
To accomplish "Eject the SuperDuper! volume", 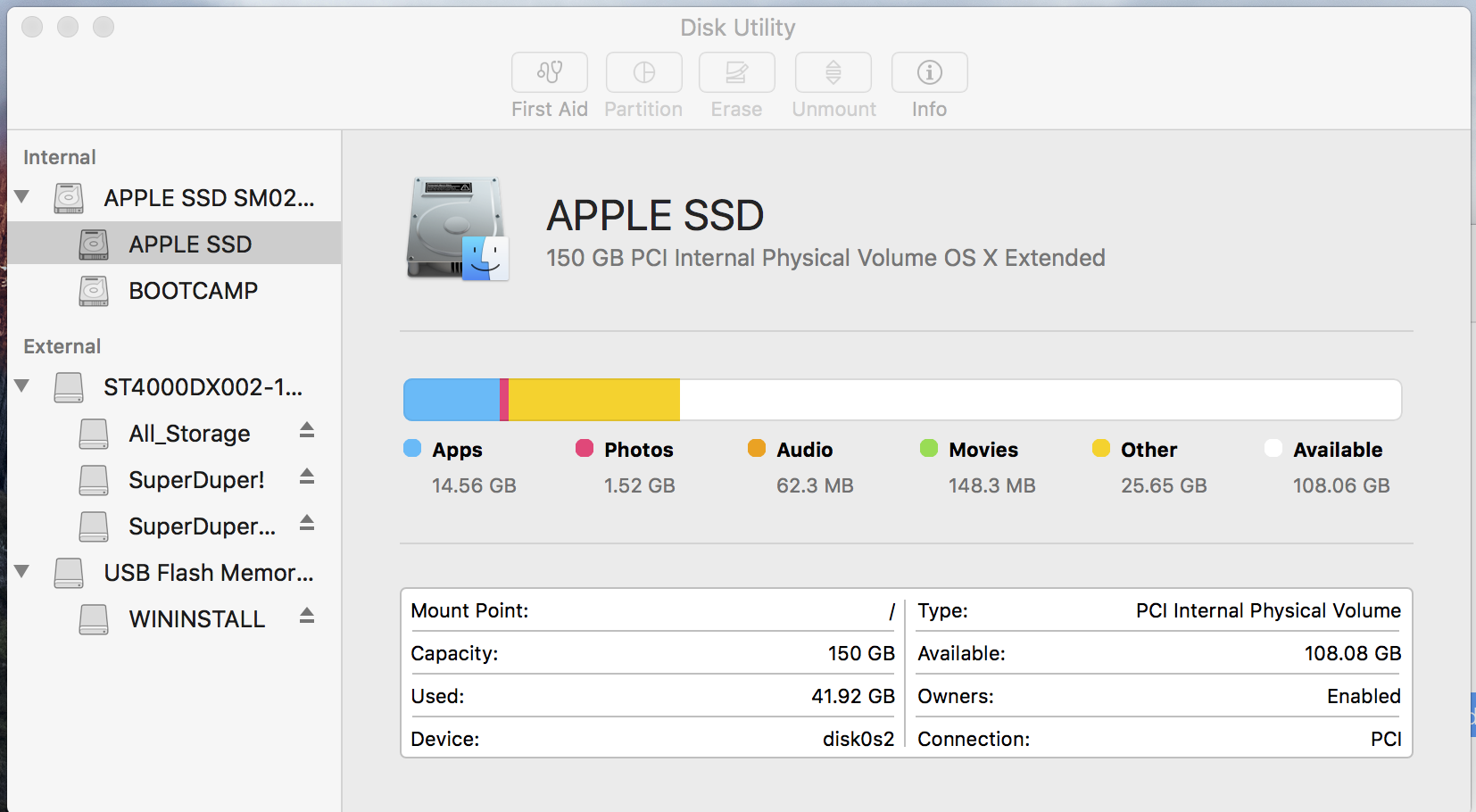I will pyautogui.click(x=307, y=477).
